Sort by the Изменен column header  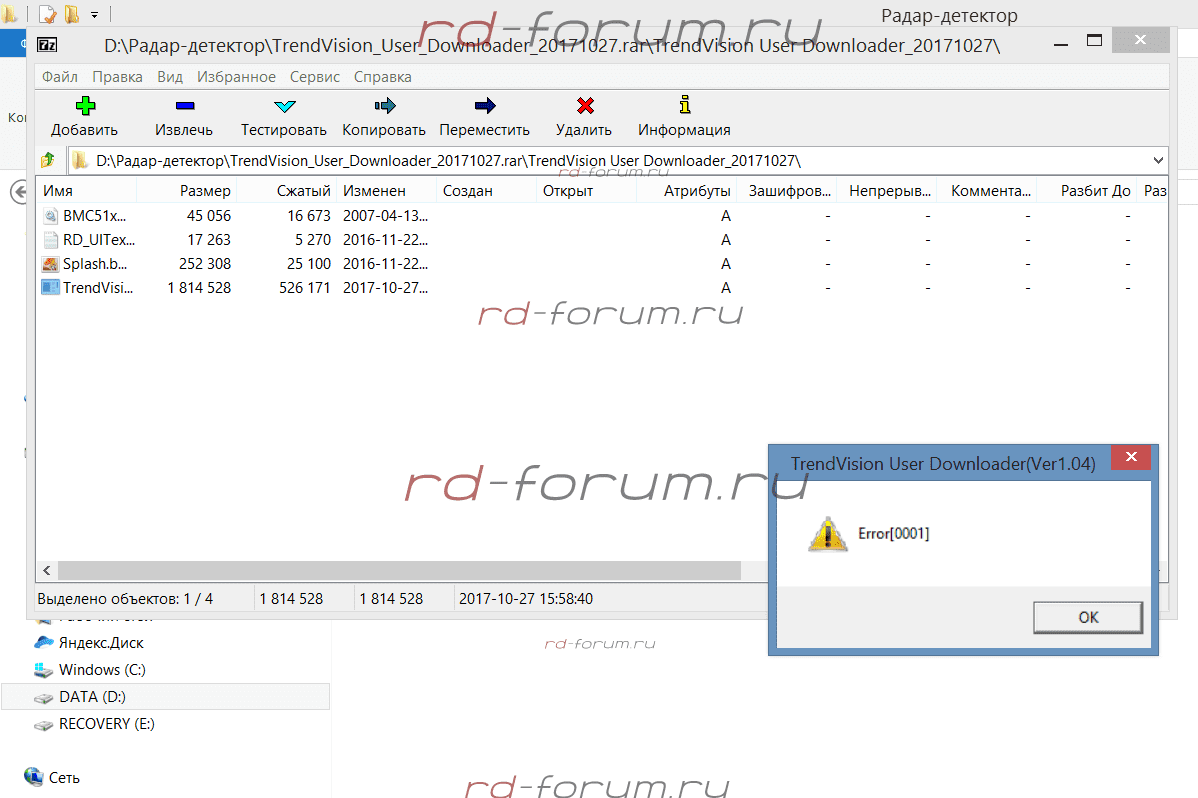click(x=387, y=190)
